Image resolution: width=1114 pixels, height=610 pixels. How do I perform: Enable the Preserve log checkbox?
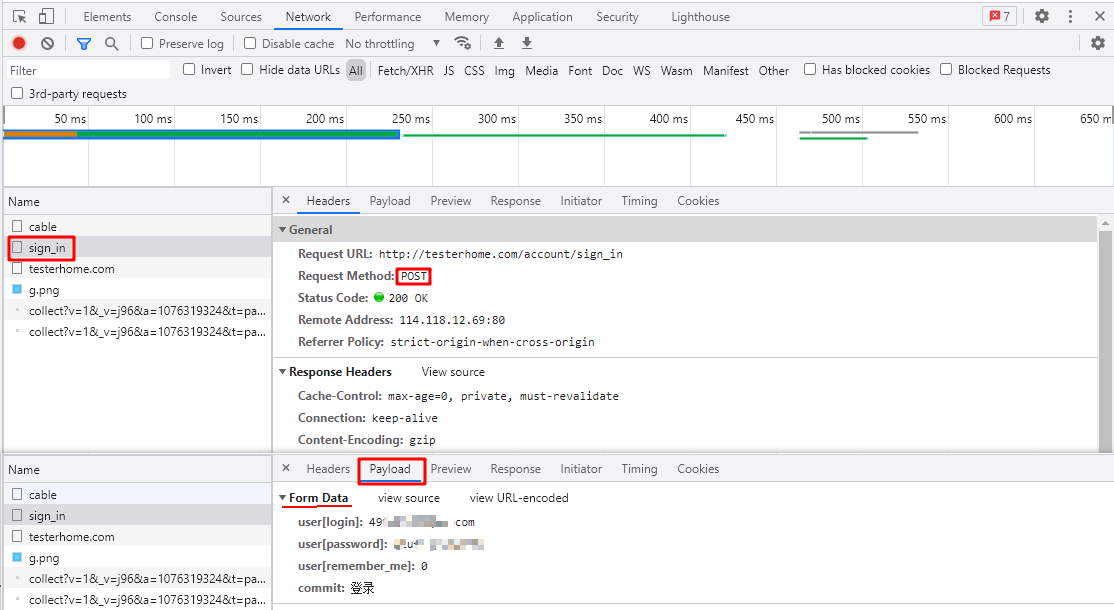click(147, 44)
